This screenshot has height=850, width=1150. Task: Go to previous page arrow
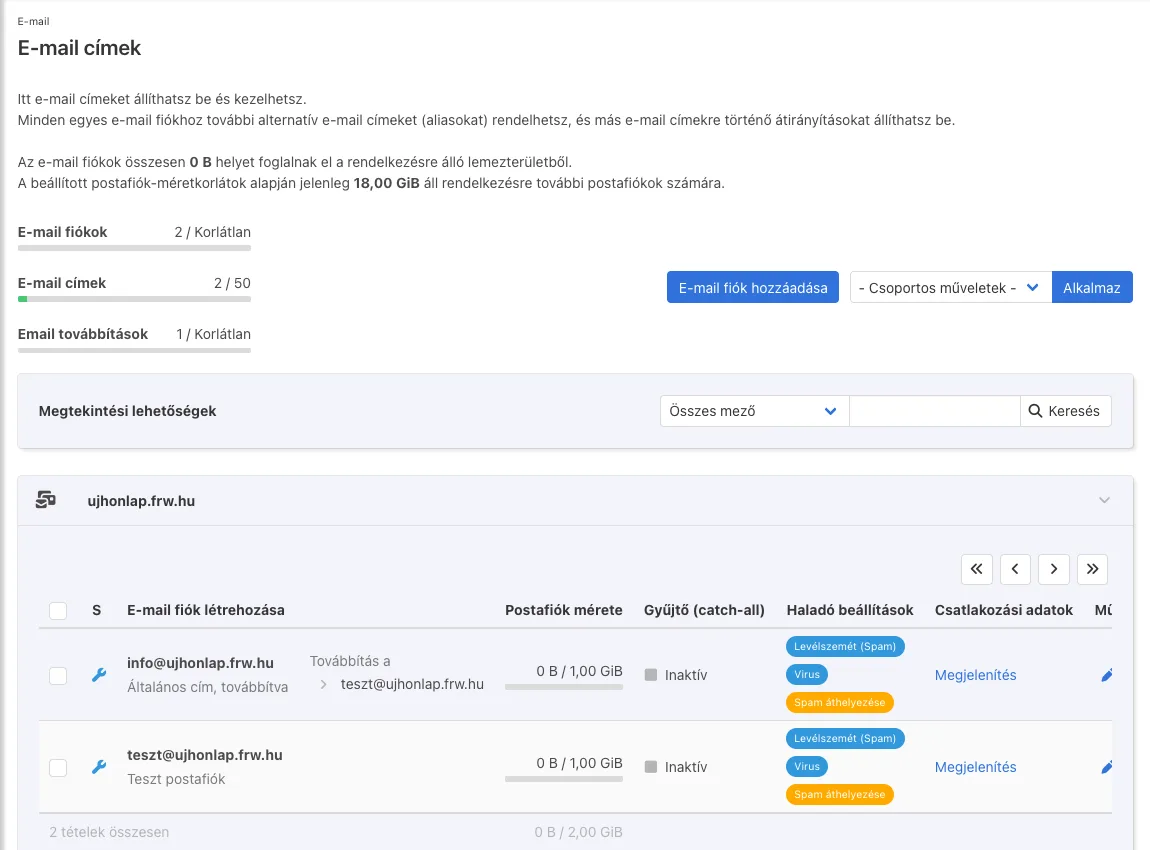tap(1016, 569)
